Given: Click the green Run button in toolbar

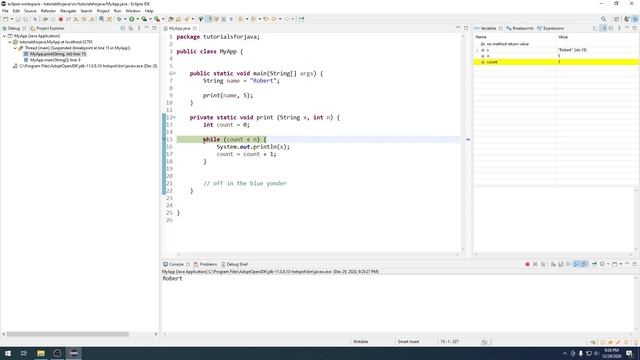Looking at the screenshot, I should 131,19.
